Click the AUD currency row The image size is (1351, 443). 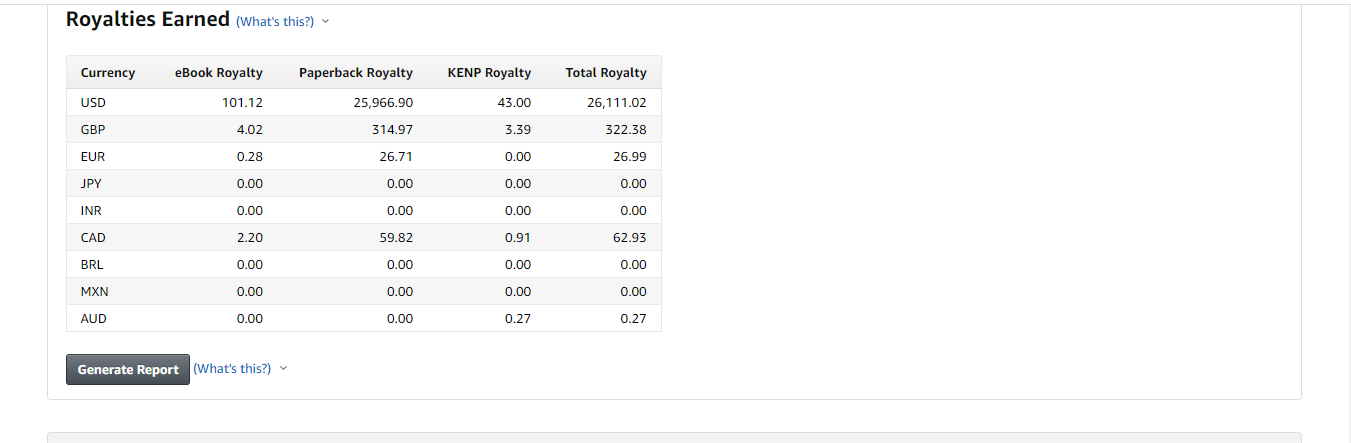[x=364, y=318]
